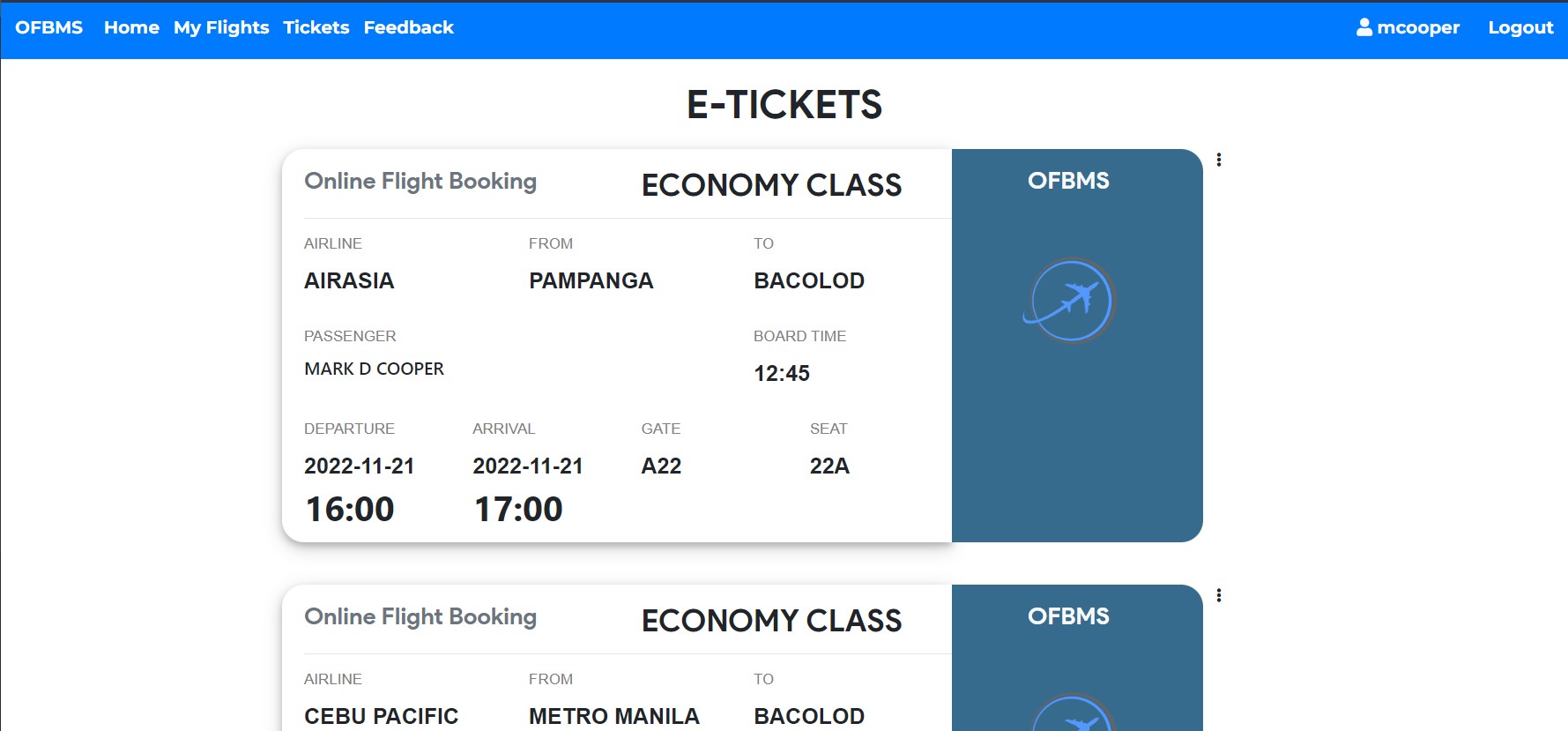
Task: Log out using the Logout link
Action: pyautogui.click(x=1520, y=27)
